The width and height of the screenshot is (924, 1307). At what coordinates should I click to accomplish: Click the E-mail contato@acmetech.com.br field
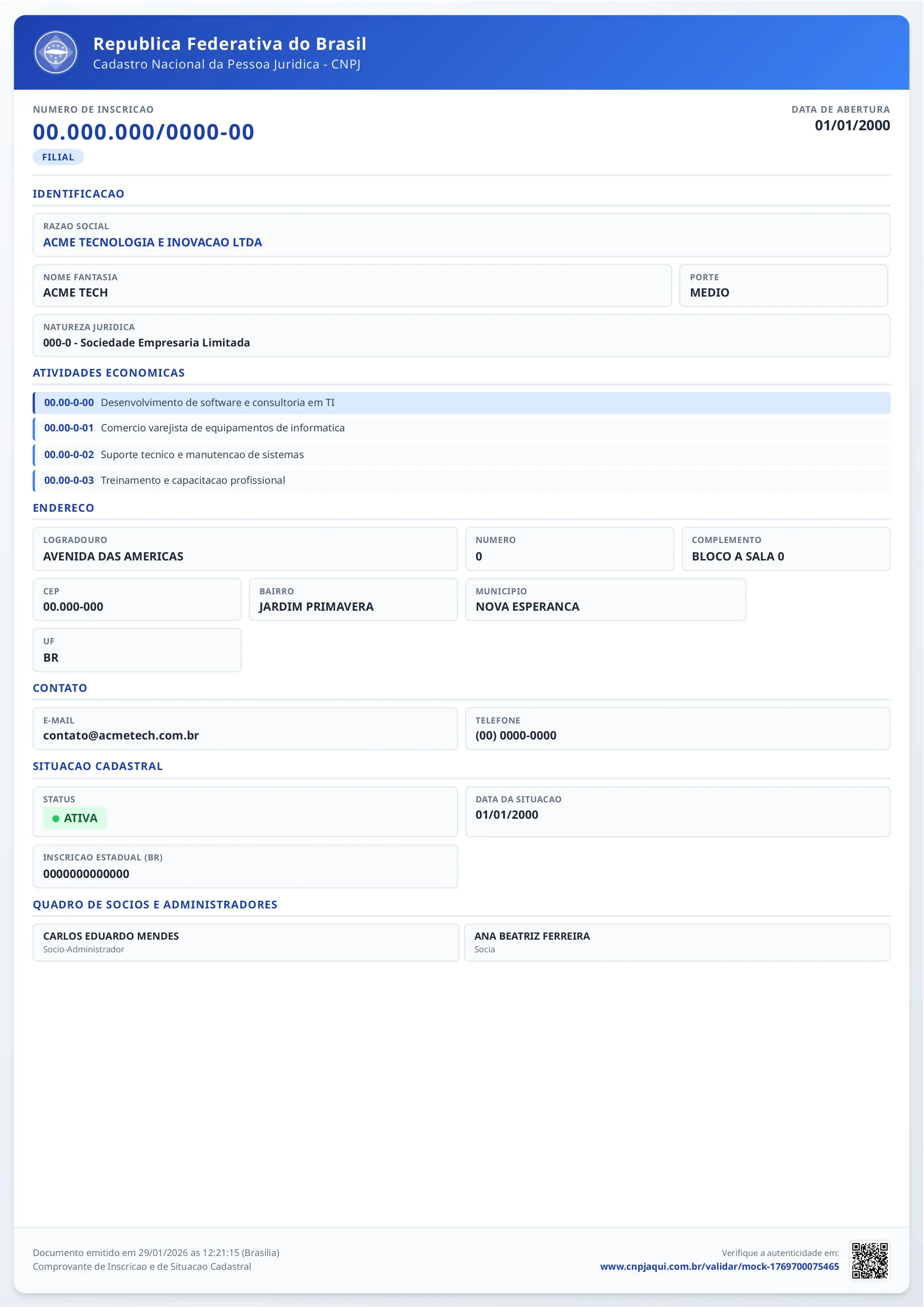[245, 729]
